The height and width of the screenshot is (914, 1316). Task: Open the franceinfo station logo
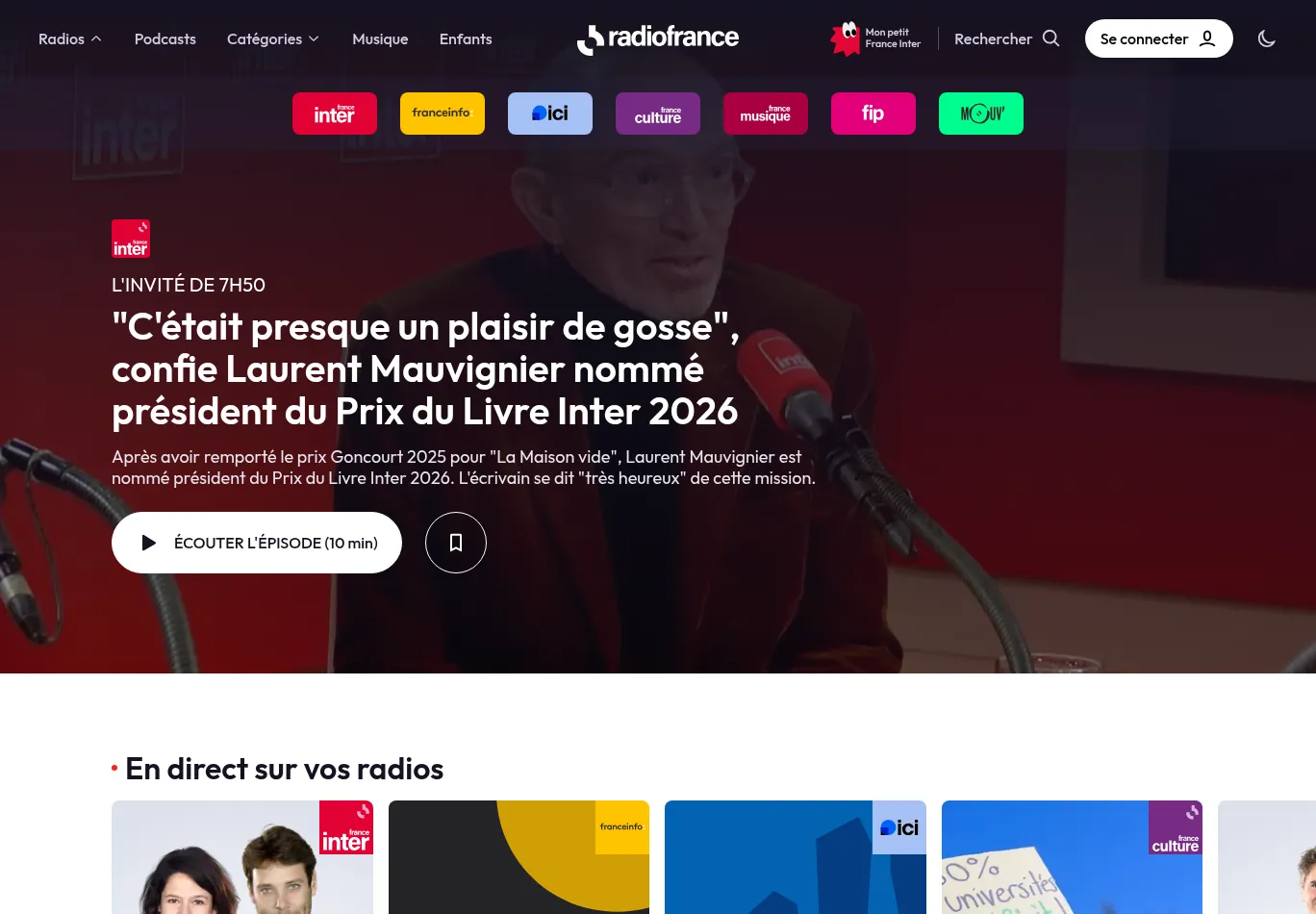pos(443,114)
